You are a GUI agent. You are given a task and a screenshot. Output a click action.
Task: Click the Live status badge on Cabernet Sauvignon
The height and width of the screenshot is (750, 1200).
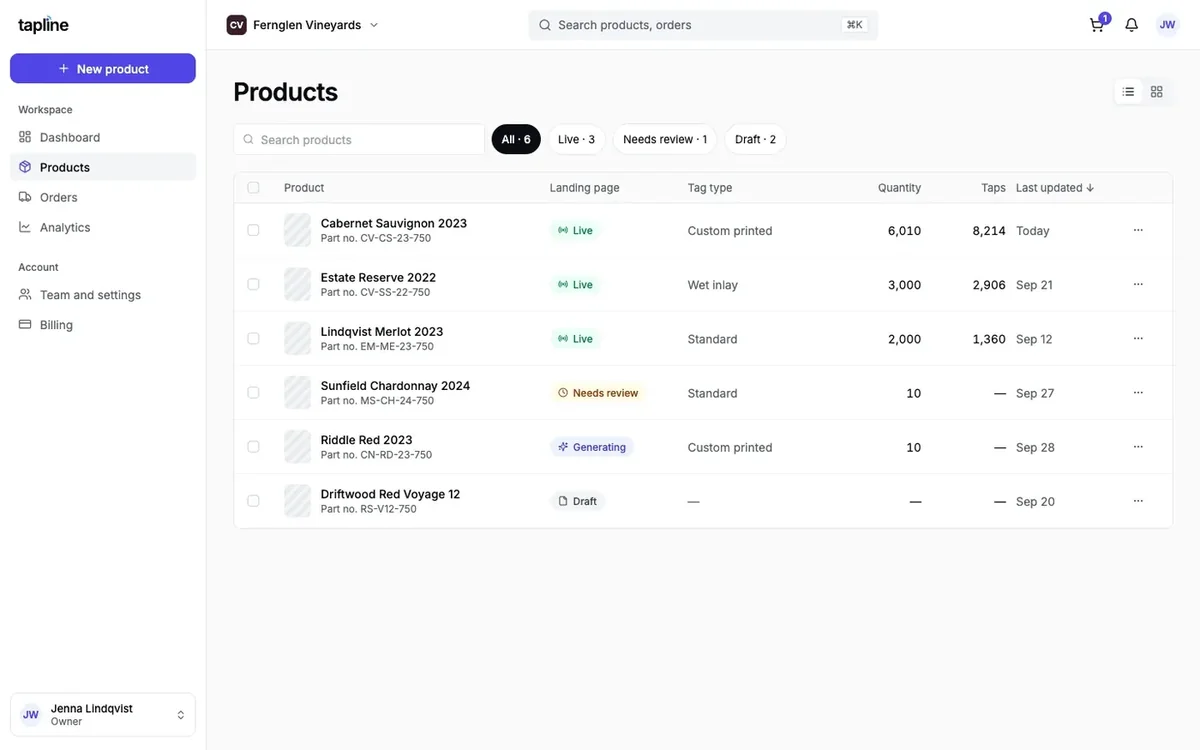click(x=575, y=231)
